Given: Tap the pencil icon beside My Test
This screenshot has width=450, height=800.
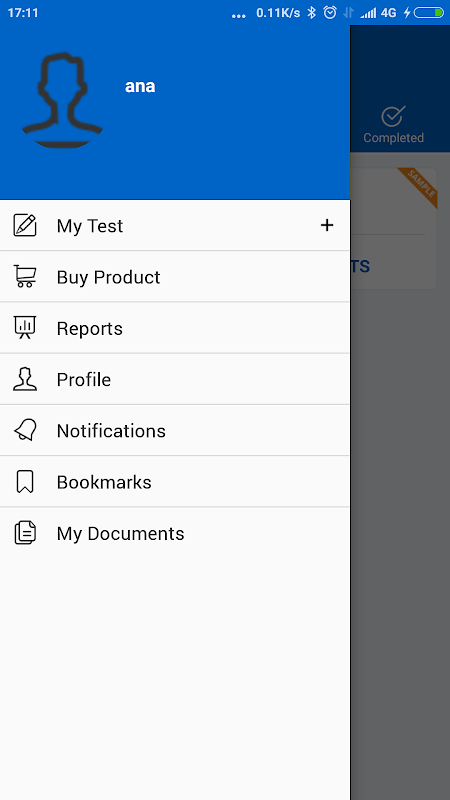Looking at the screenshot, I should [x=24, y=225].
